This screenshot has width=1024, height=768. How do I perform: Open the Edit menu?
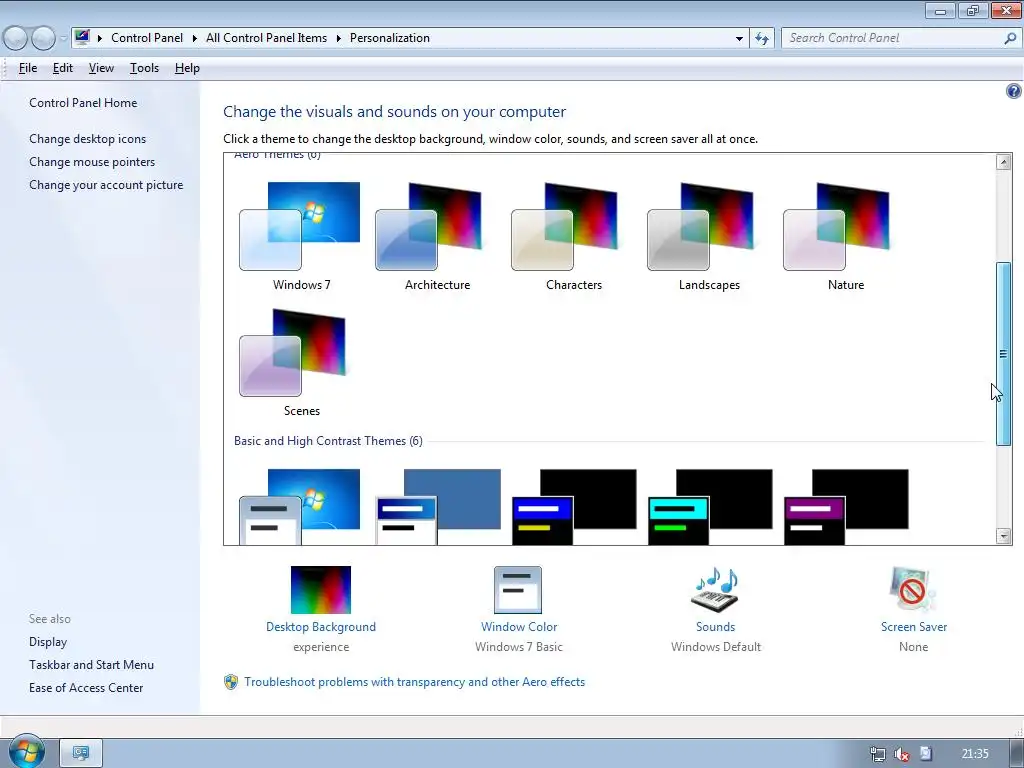pyautogui.click(x=63, y=68)
